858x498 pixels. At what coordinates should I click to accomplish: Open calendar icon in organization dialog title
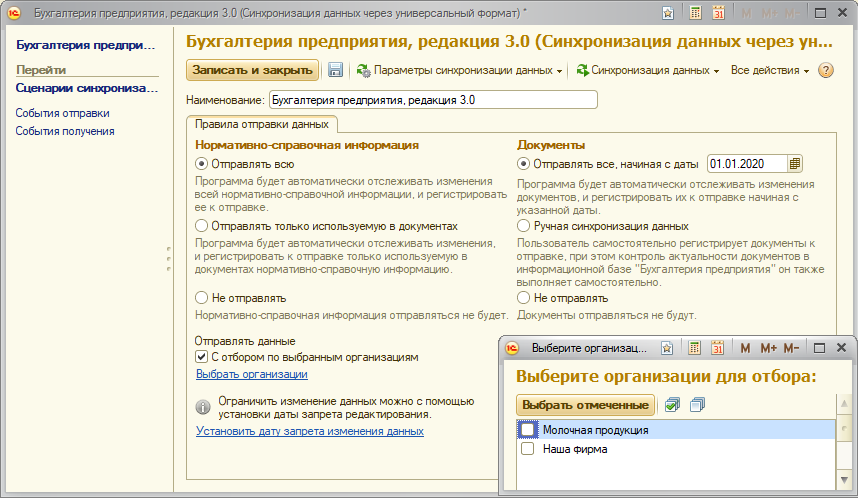(x=717, y=348)
